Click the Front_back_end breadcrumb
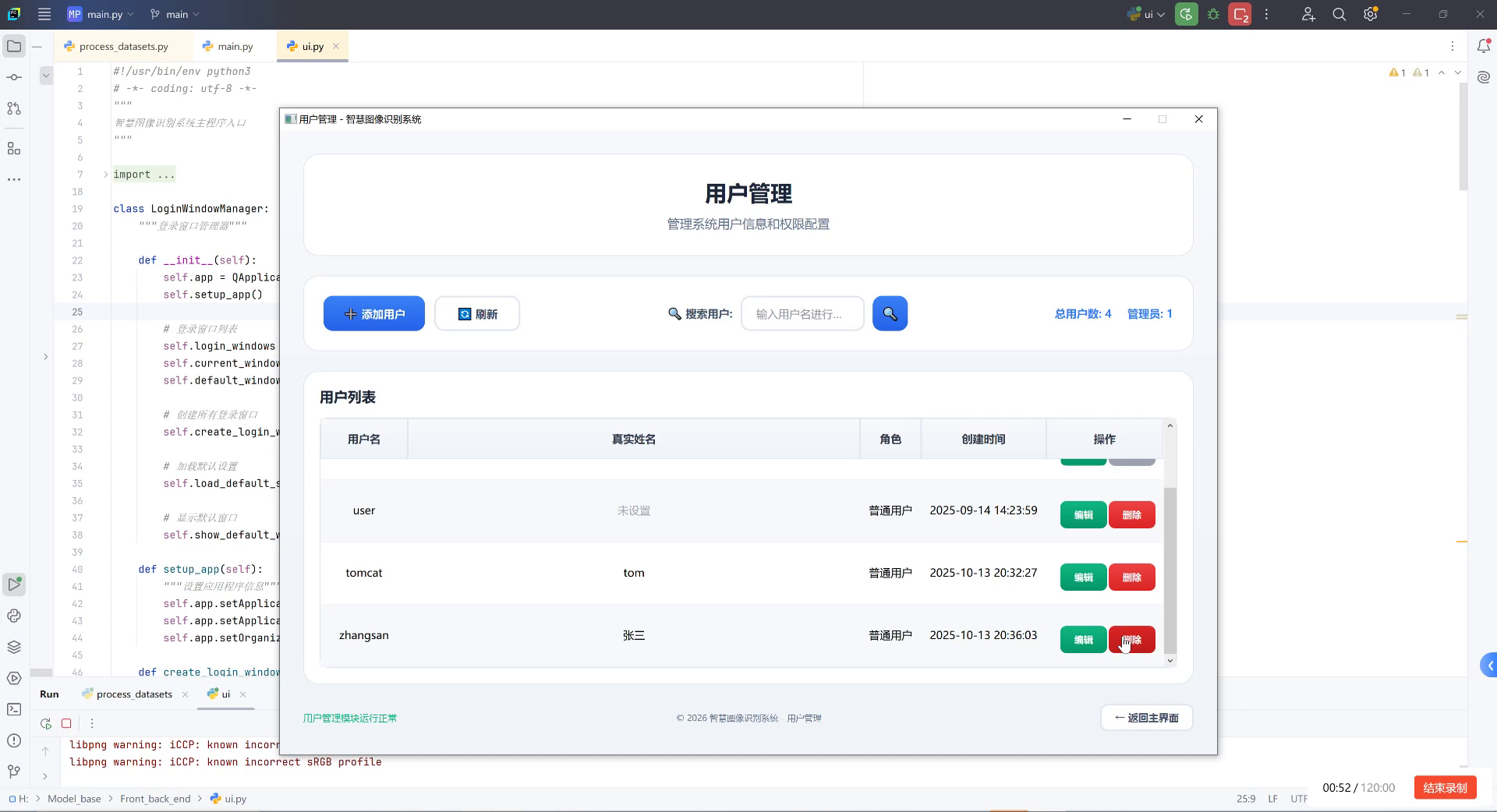1497x812 pixels. pyautogui.click(x=155, y=799)
